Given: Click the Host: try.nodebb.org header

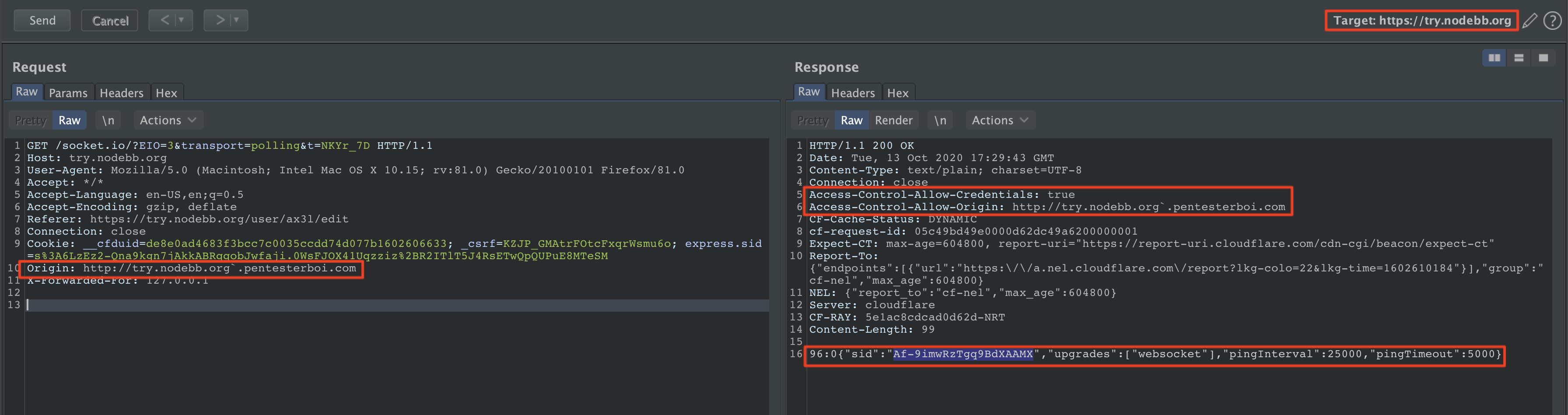Looking at the screenshot, I should tap(97, 158).
